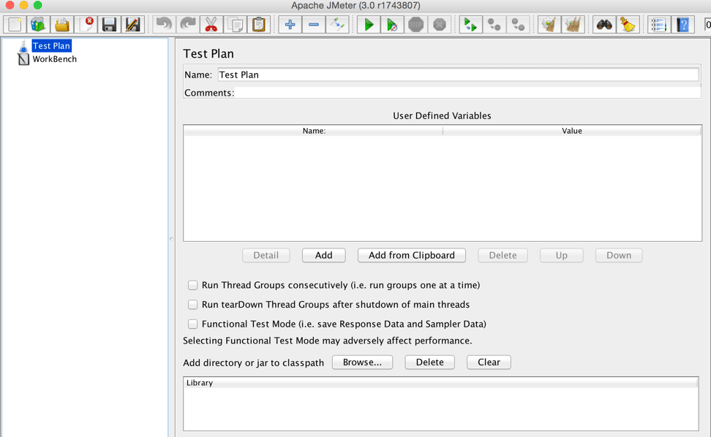The height and width of the screenshot is (437, 711).
Task: Collapse all tree nodes with minus icon
Action: tap(314, 24)
